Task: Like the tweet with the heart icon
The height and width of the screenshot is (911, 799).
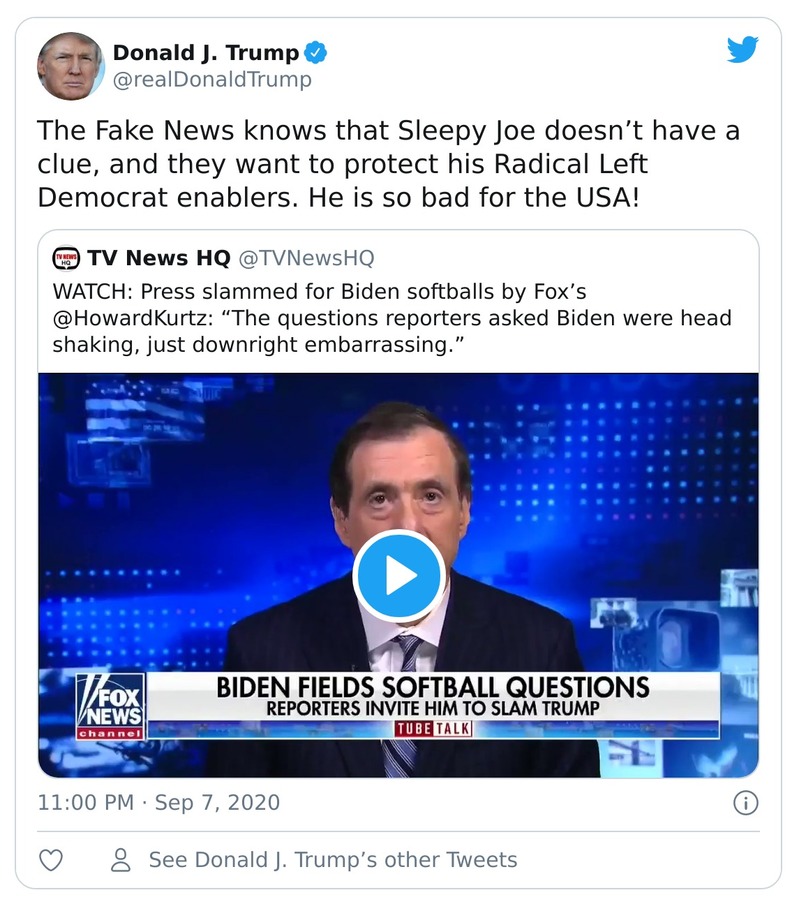Action: (x=51, y=860)
